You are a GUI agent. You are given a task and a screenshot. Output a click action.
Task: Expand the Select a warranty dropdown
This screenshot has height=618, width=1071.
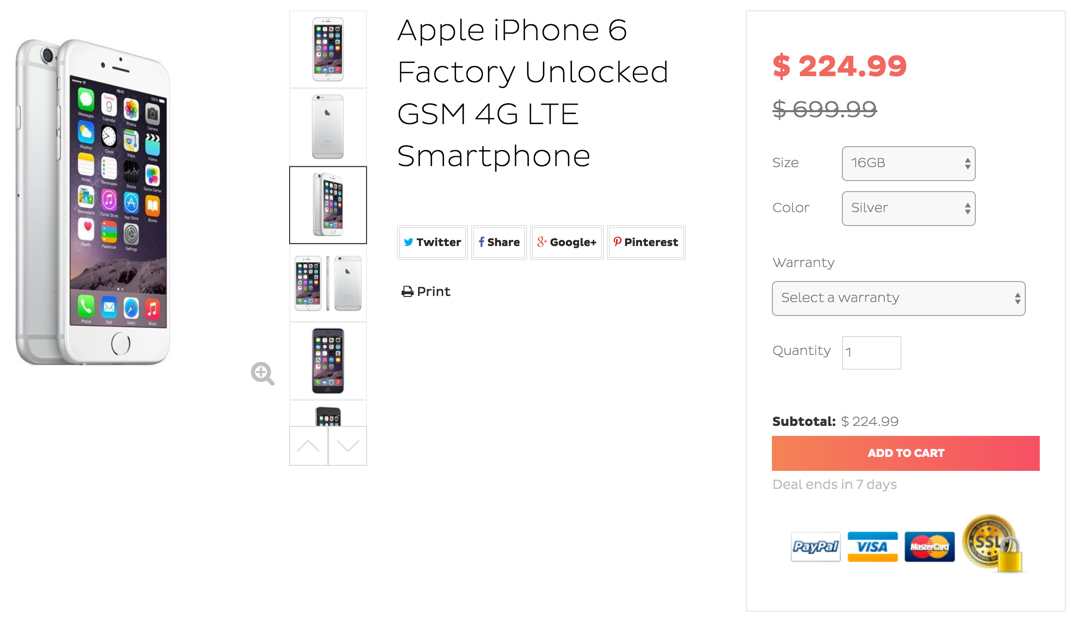tap(898, 298)
